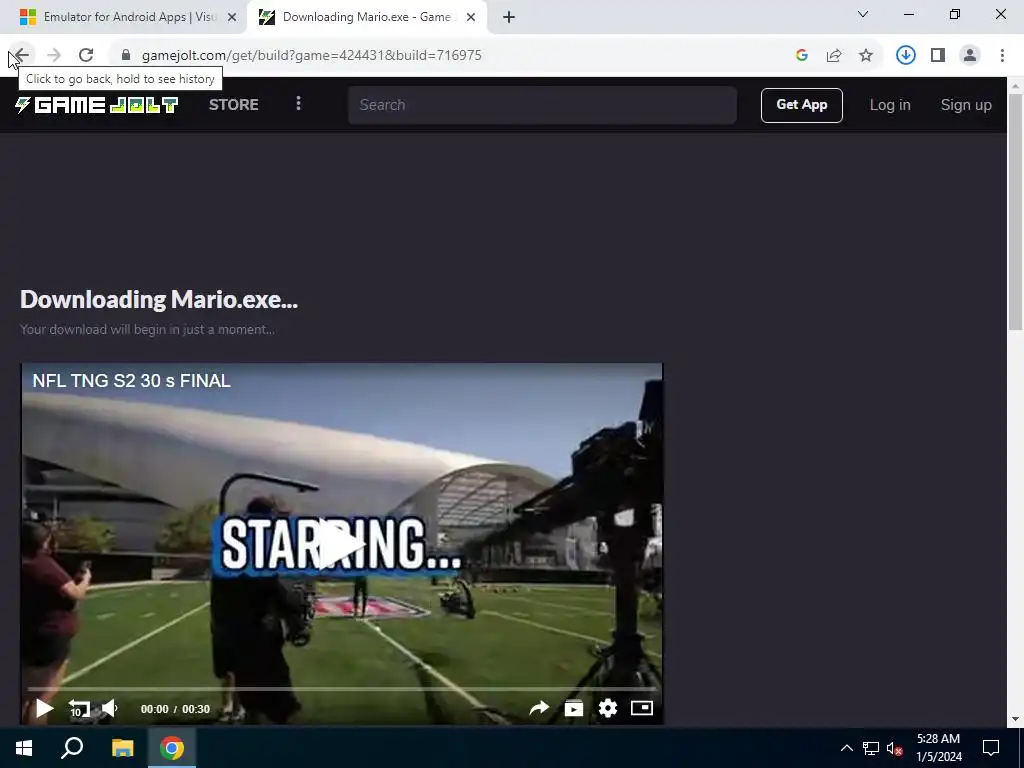The height and width of the screenshot is (768, 1024).
Task: Open Game Jolt's more options dots
Action: click(298, 104)
